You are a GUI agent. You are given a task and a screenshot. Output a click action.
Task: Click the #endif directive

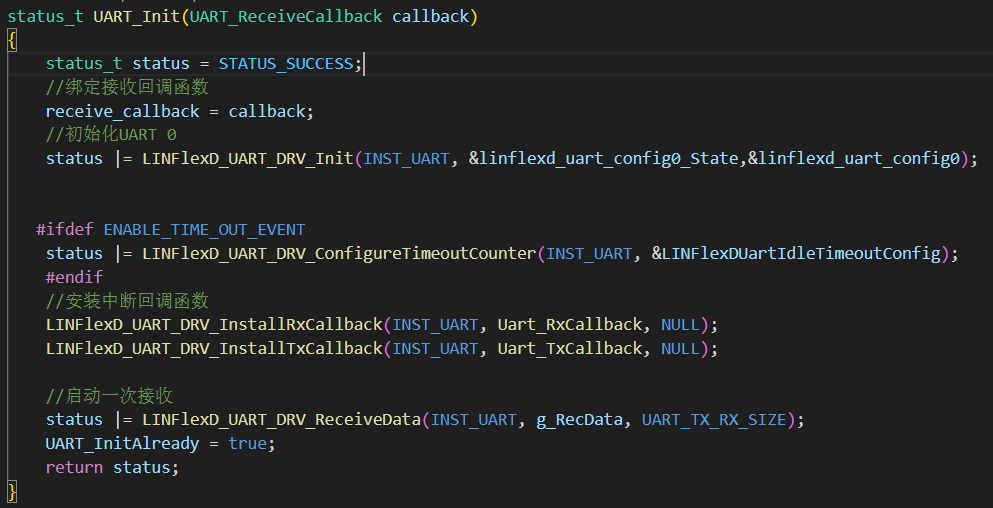pos(74,277)
